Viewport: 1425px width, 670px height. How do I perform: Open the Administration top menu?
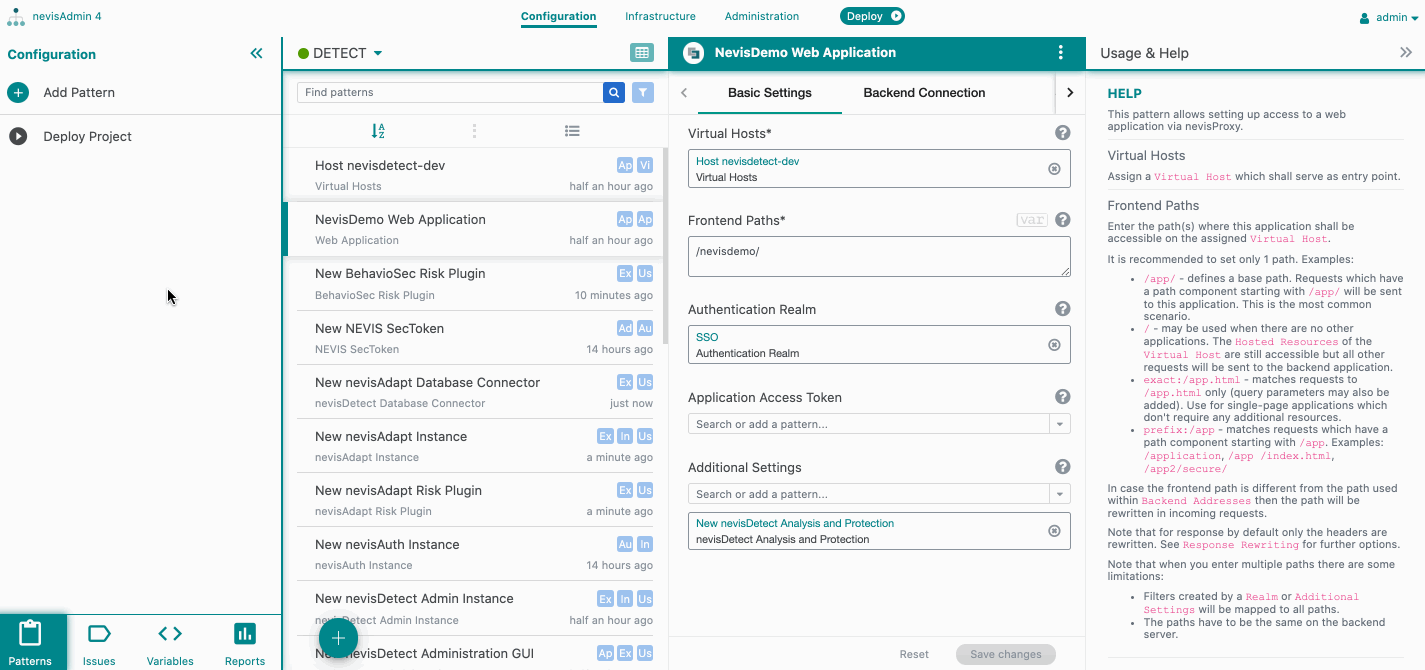pyautogui.click(x=762, y=16)
